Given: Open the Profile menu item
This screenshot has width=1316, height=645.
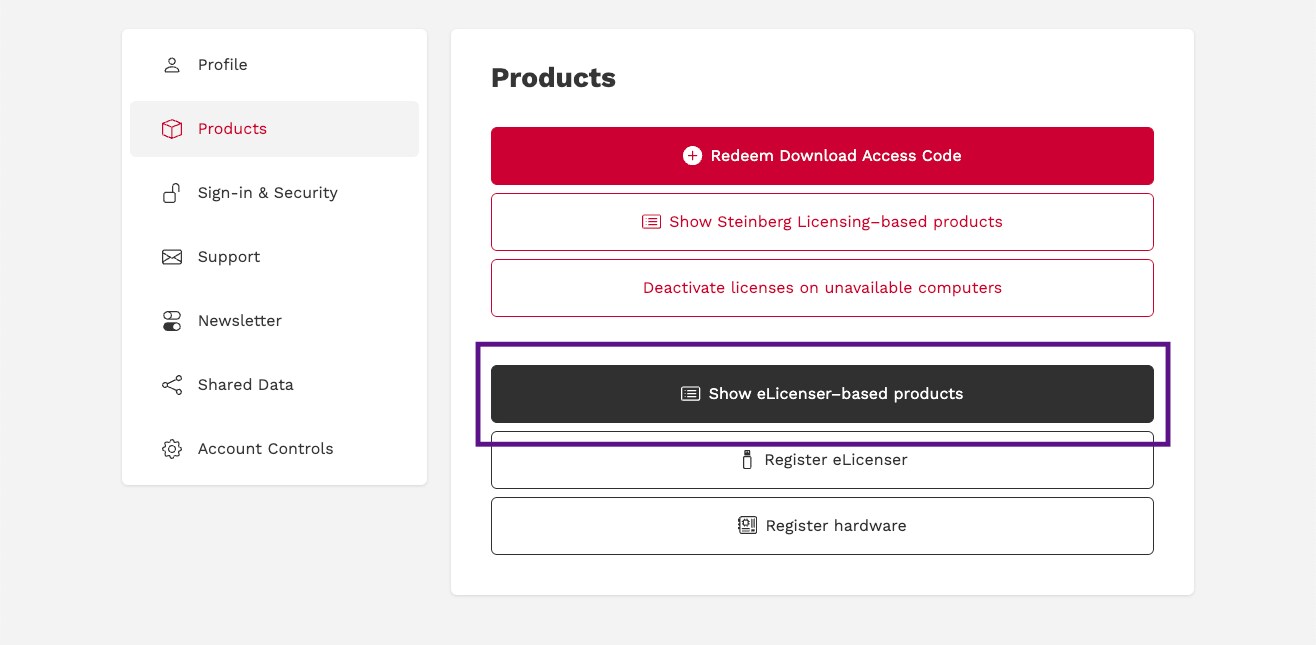Looking at the screenshot, I should (222, 65).
